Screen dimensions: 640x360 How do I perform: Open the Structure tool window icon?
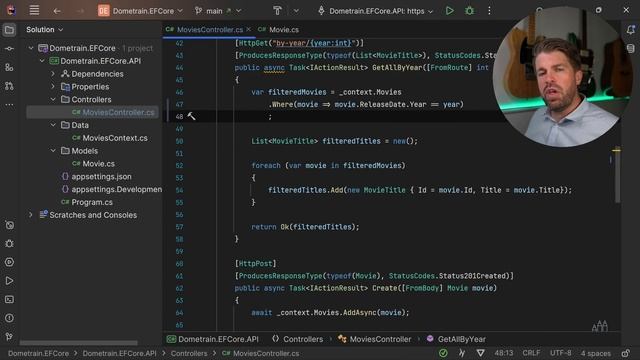click(x=9, y=67)
